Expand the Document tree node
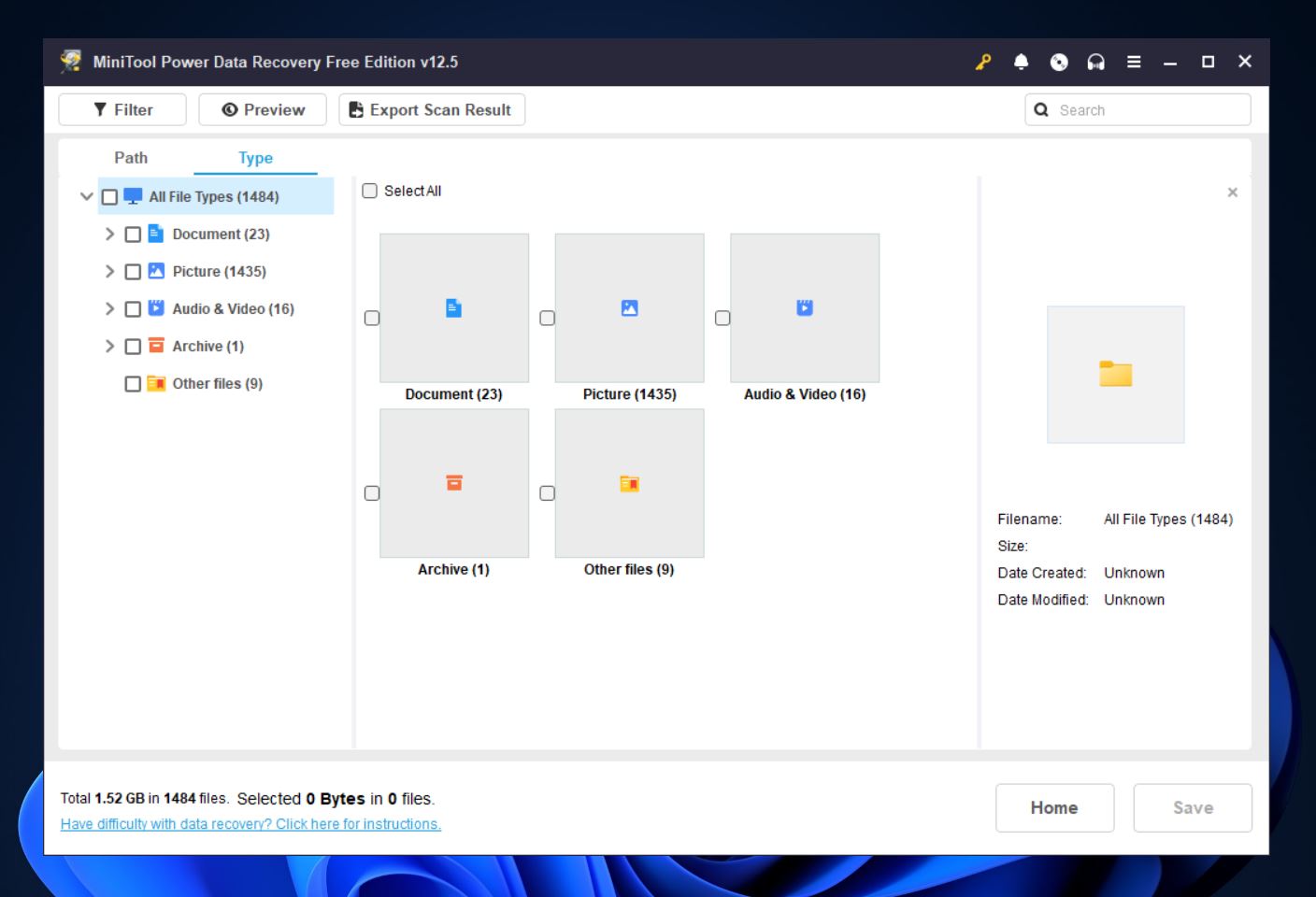 109,234
